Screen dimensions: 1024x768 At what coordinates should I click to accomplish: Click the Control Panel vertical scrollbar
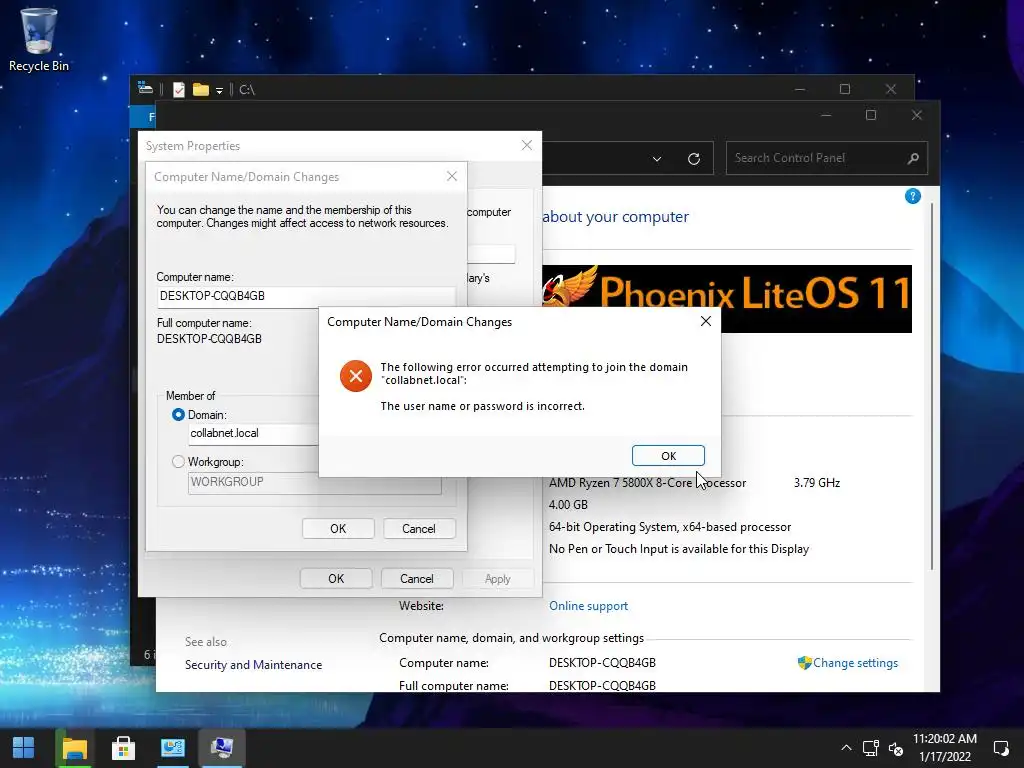pos(932,385)
